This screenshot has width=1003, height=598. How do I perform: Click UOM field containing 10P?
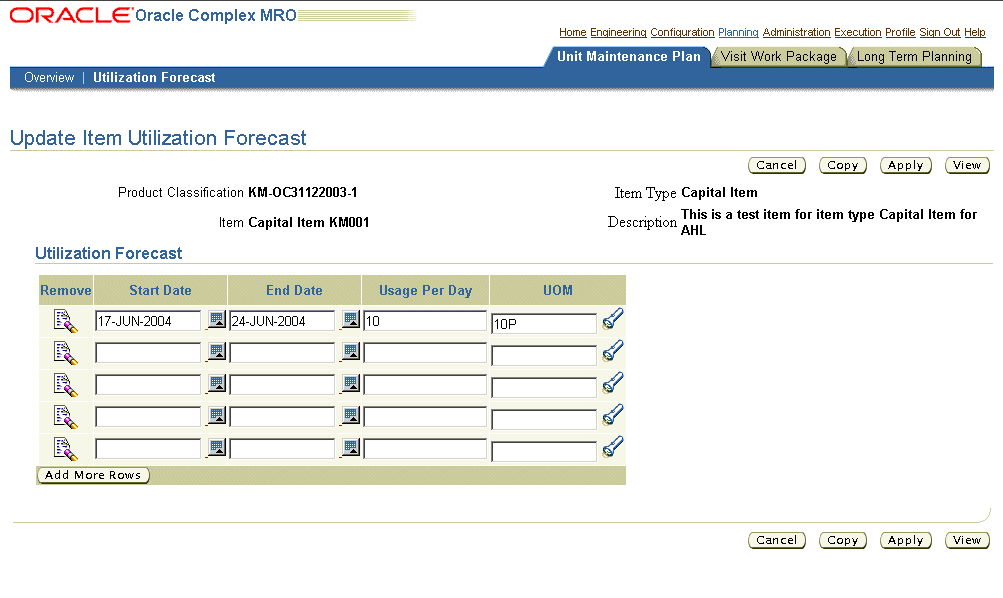(x=544, y=324)
